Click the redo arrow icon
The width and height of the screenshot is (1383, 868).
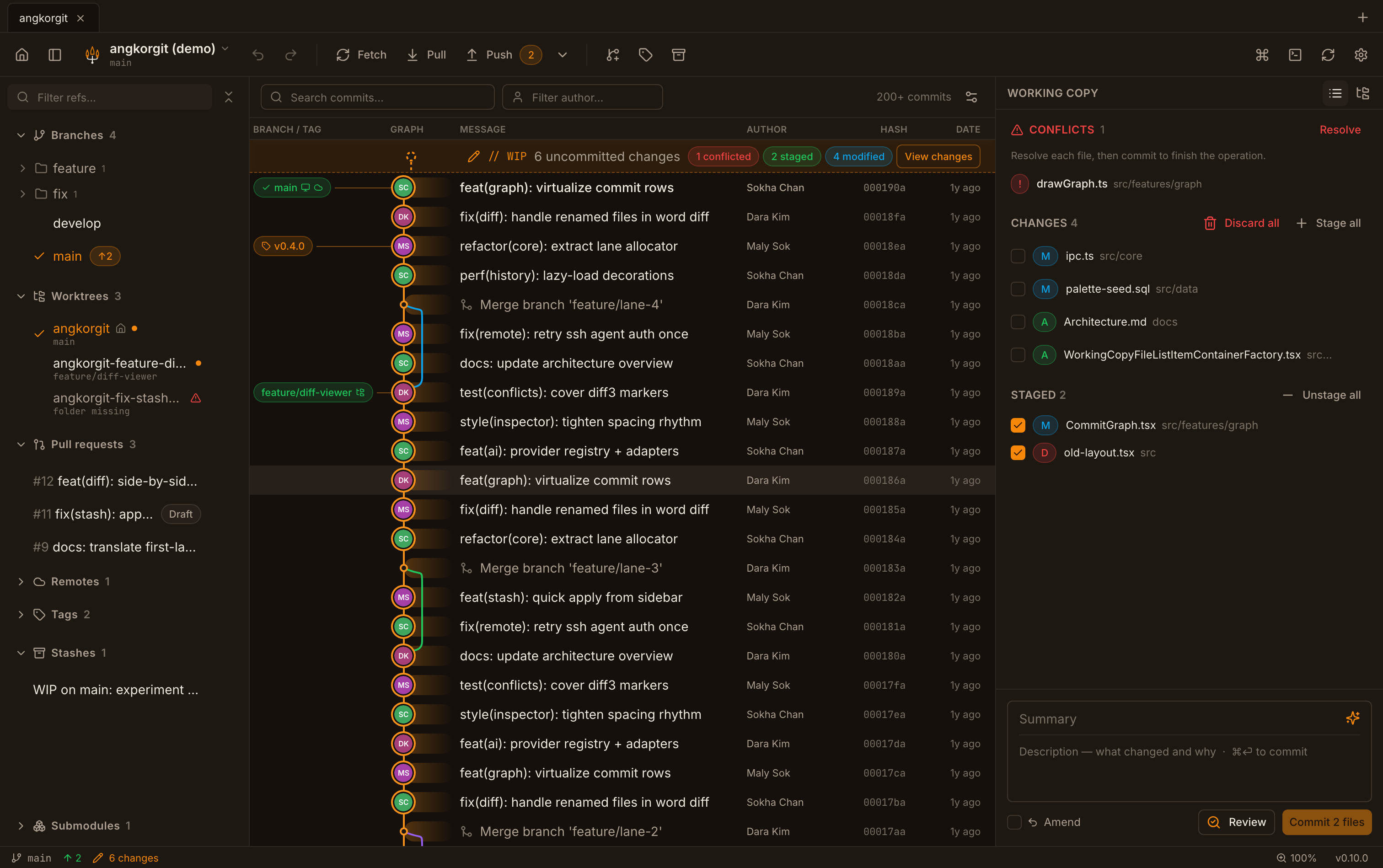291,54
